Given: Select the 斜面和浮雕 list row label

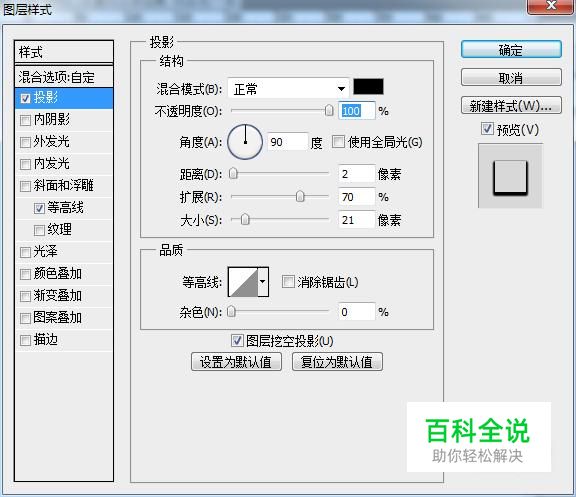Looking at the screenshot, I should coord(64,186).
